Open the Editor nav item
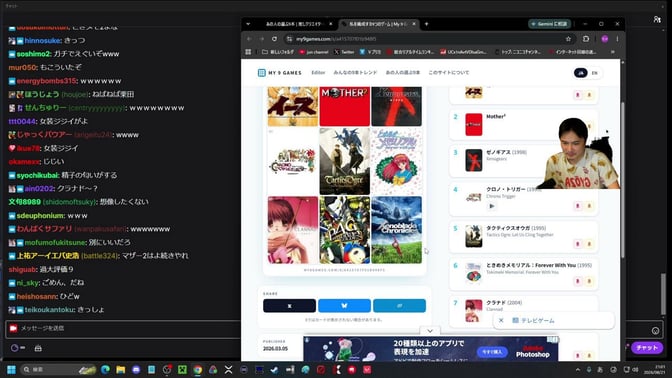The width and height of the screenshot is (672, 378). (x=318, y=72)
